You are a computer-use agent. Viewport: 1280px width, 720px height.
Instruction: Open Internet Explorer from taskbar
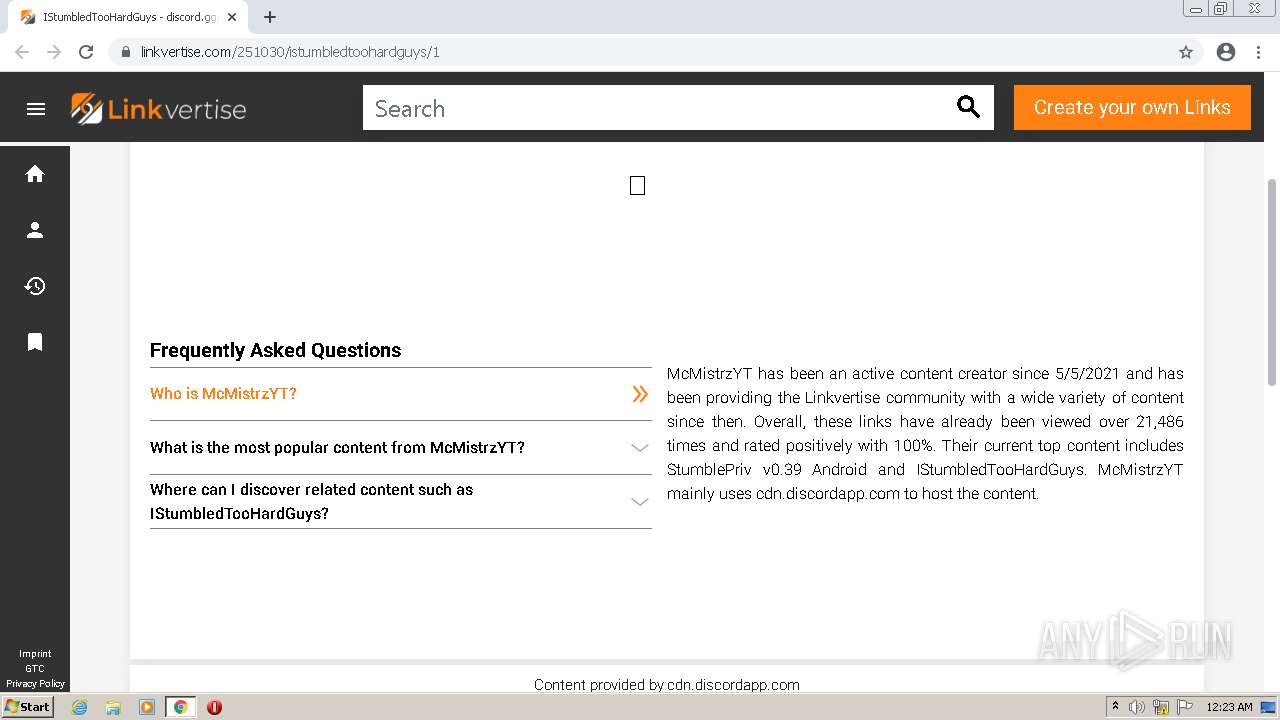[80, 707]
